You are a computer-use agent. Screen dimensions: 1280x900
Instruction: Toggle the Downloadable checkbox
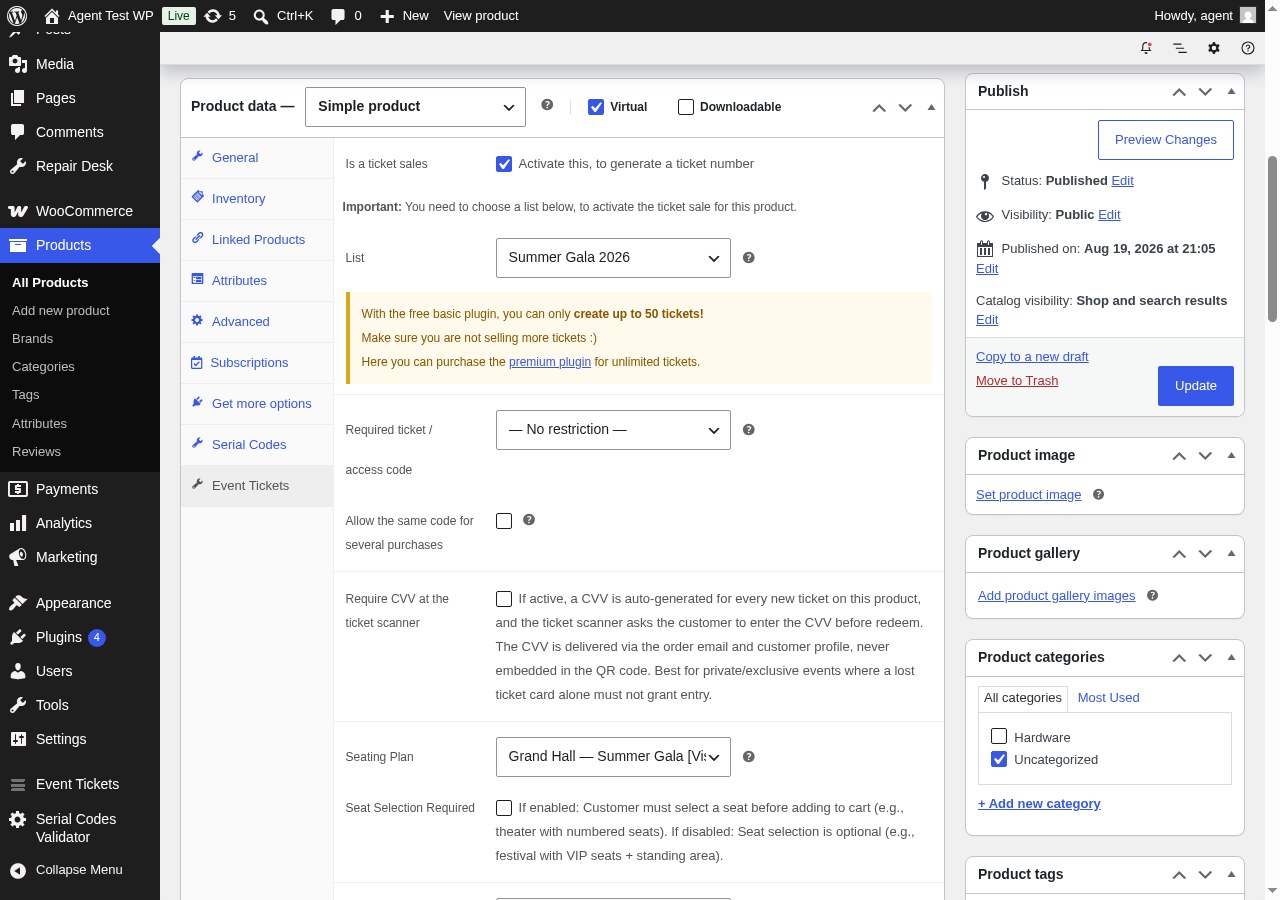click(686, 107)
